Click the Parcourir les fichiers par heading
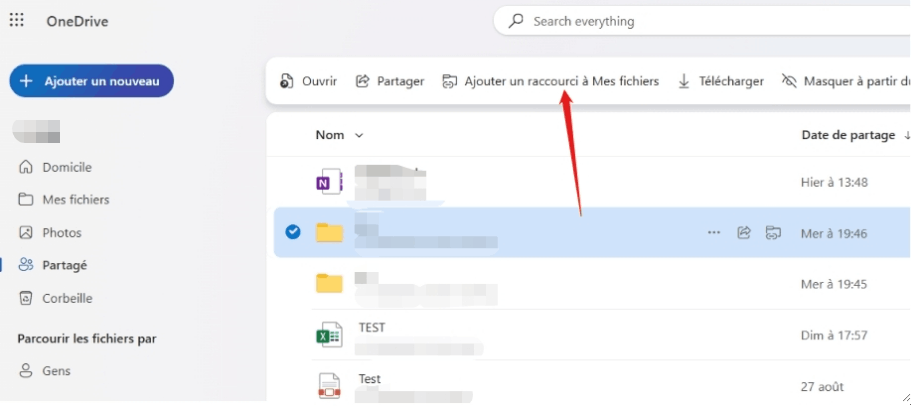Screen dimensions: 911x408 (87, 338)
